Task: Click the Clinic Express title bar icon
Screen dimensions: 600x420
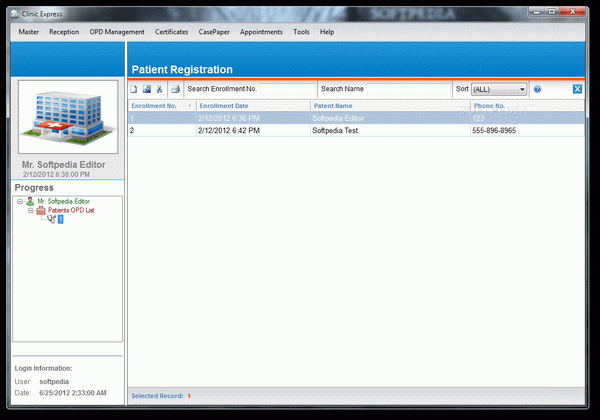Action: coord(15,14)
